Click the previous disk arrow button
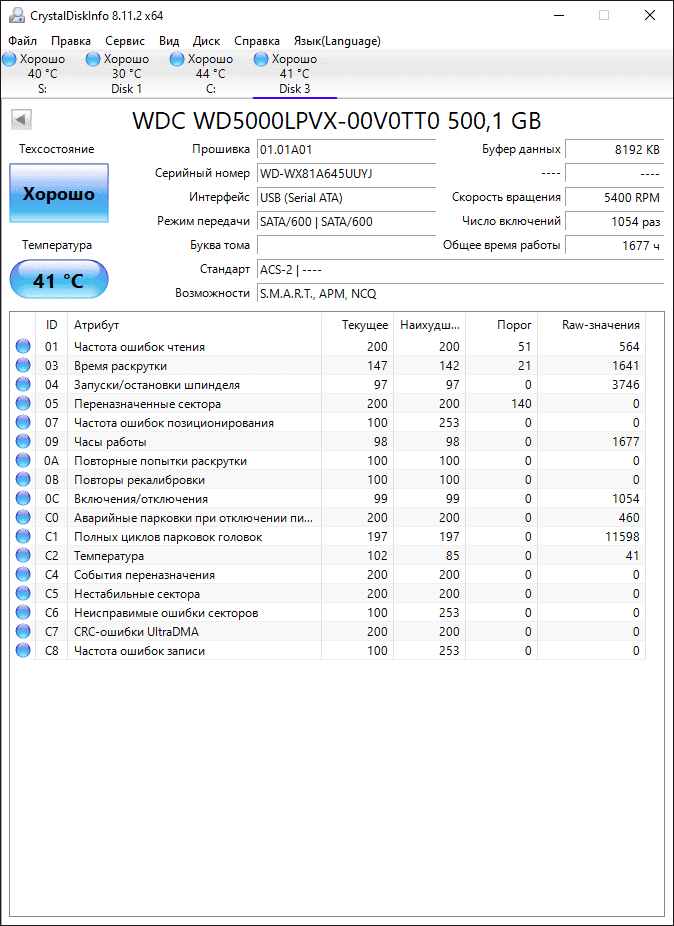The width and height of the screenshot is (674, 926). point(21,120)
